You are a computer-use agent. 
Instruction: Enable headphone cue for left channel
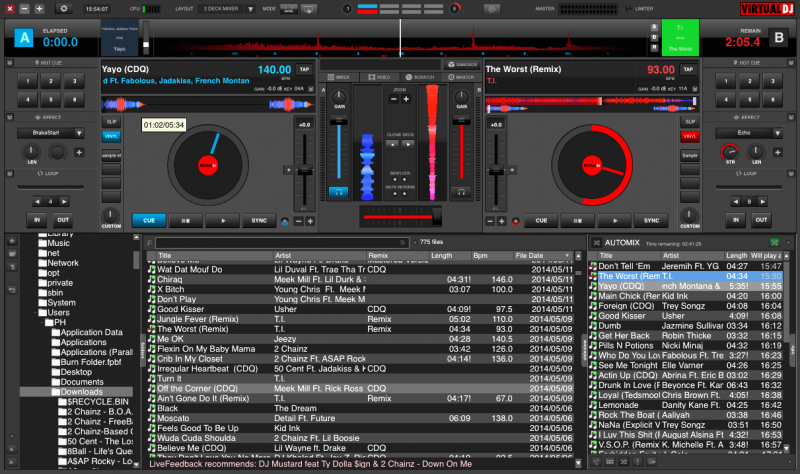click(339, 191)
